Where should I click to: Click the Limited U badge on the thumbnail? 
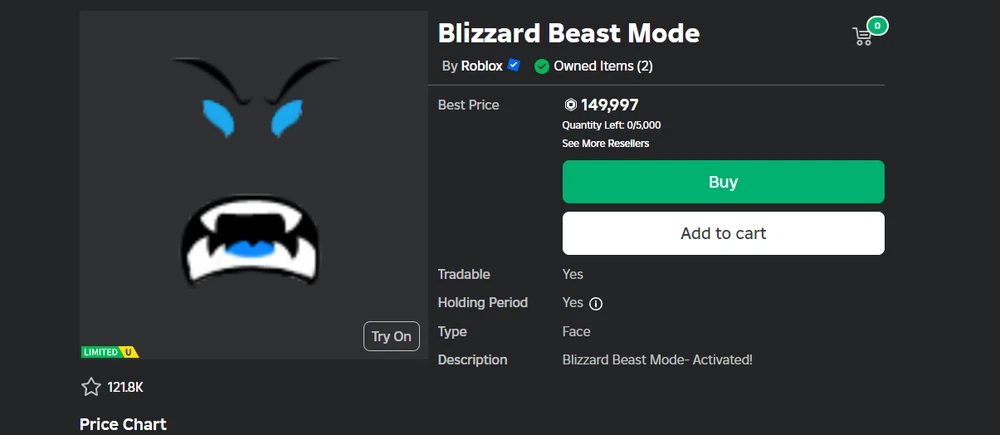[x=110, y=352]
